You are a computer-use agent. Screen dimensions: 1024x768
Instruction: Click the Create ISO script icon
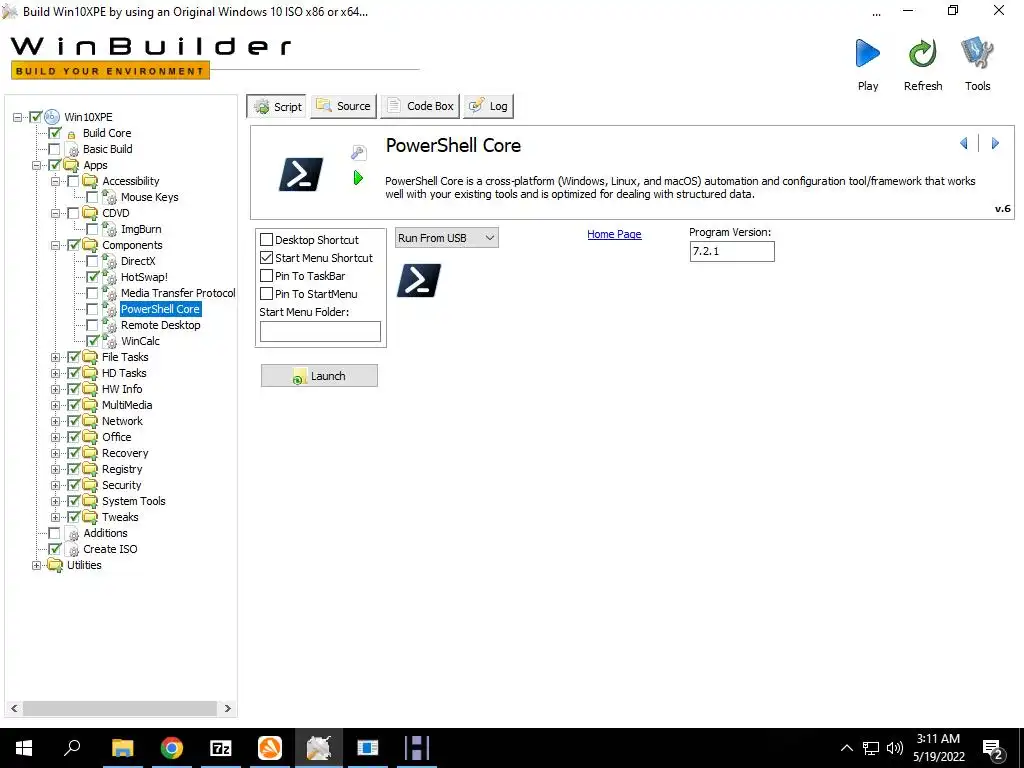72,549
